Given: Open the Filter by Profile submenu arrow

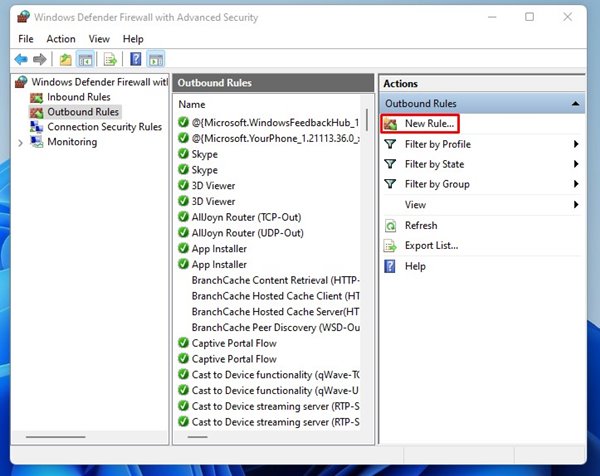Looking at the screenshot, I should pyautogui.click(x=576, y=144).
